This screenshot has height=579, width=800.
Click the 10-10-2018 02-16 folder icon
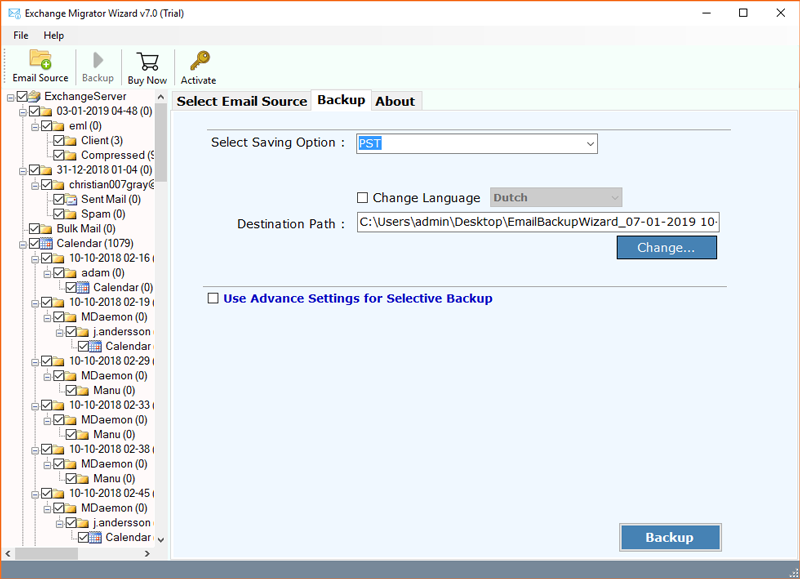click(59, 258)
